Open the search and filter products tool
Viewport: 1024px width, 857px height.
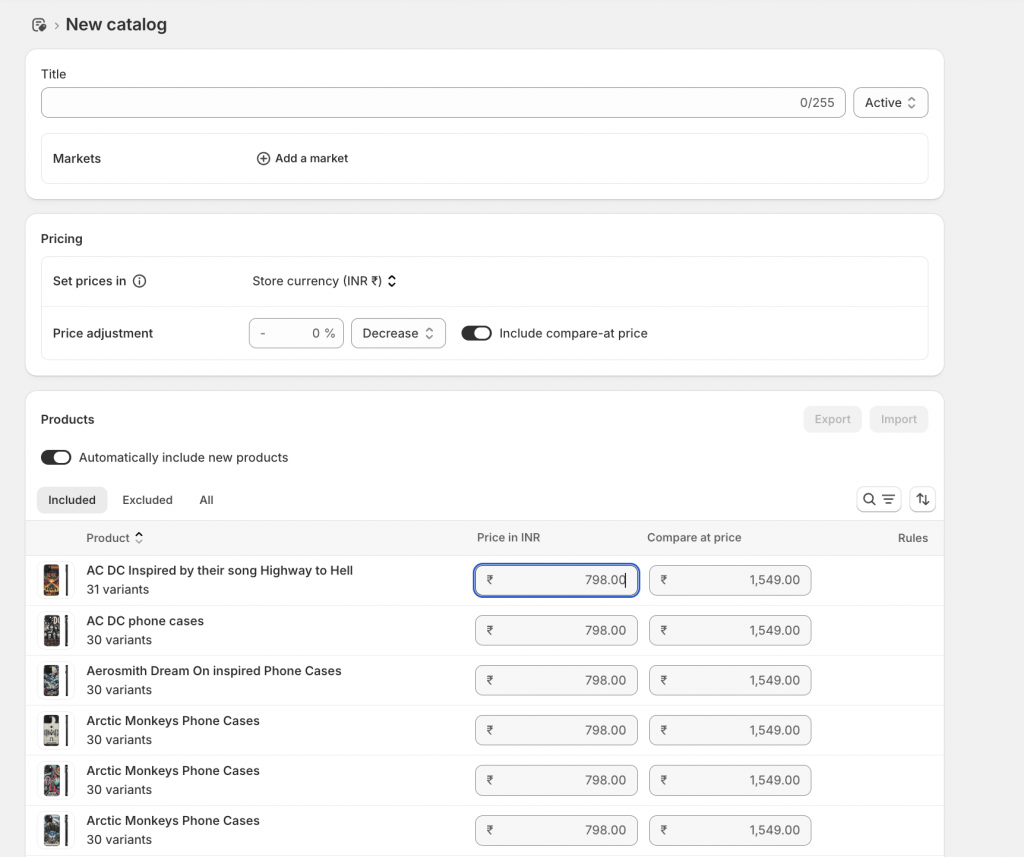click(x=878, y=499)
